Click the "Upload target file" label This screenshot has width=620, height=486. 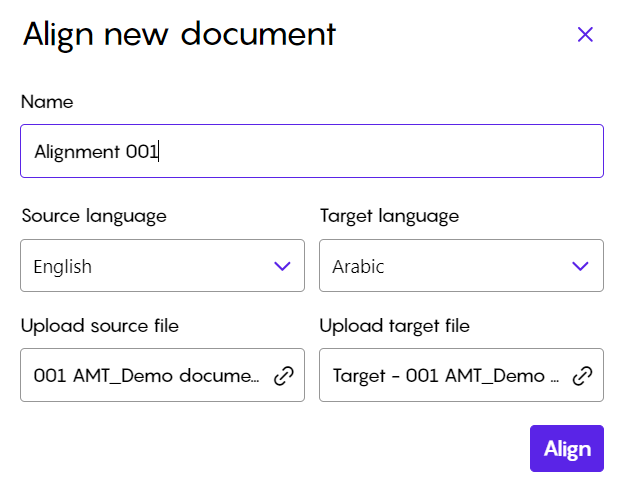click(x=395, y=326)
